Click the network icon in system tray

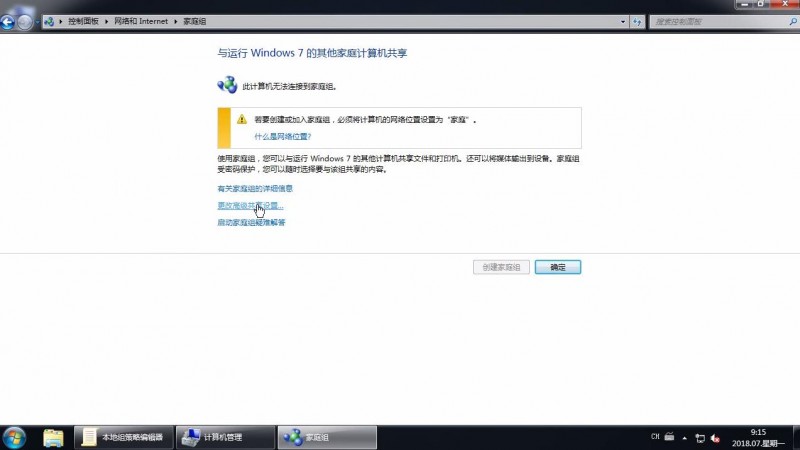point(700,438)
